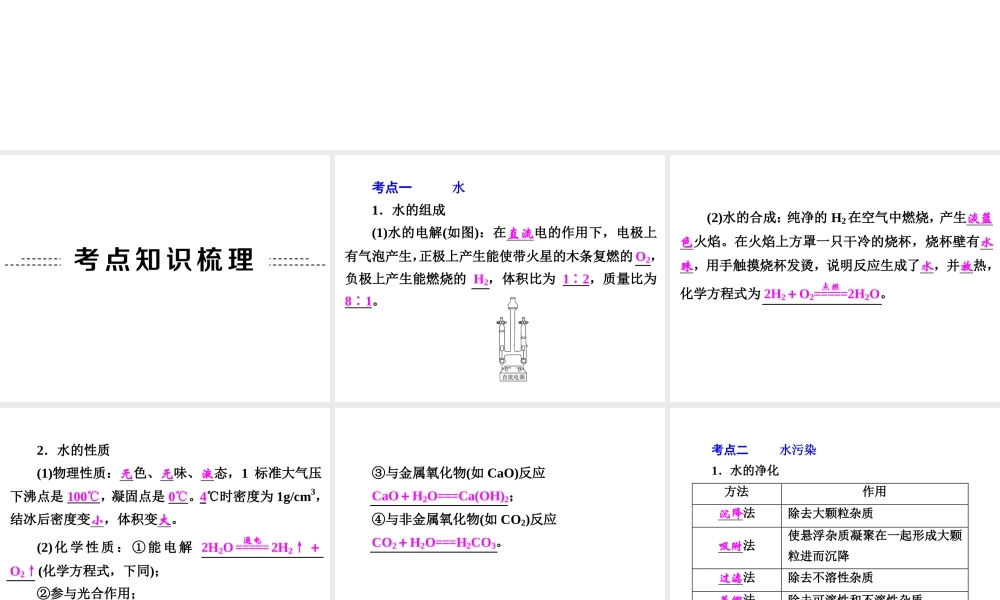Click the cell starting 使悬浮杂质凝聚在一起
1000x600 pixels.
coord(874,546)
